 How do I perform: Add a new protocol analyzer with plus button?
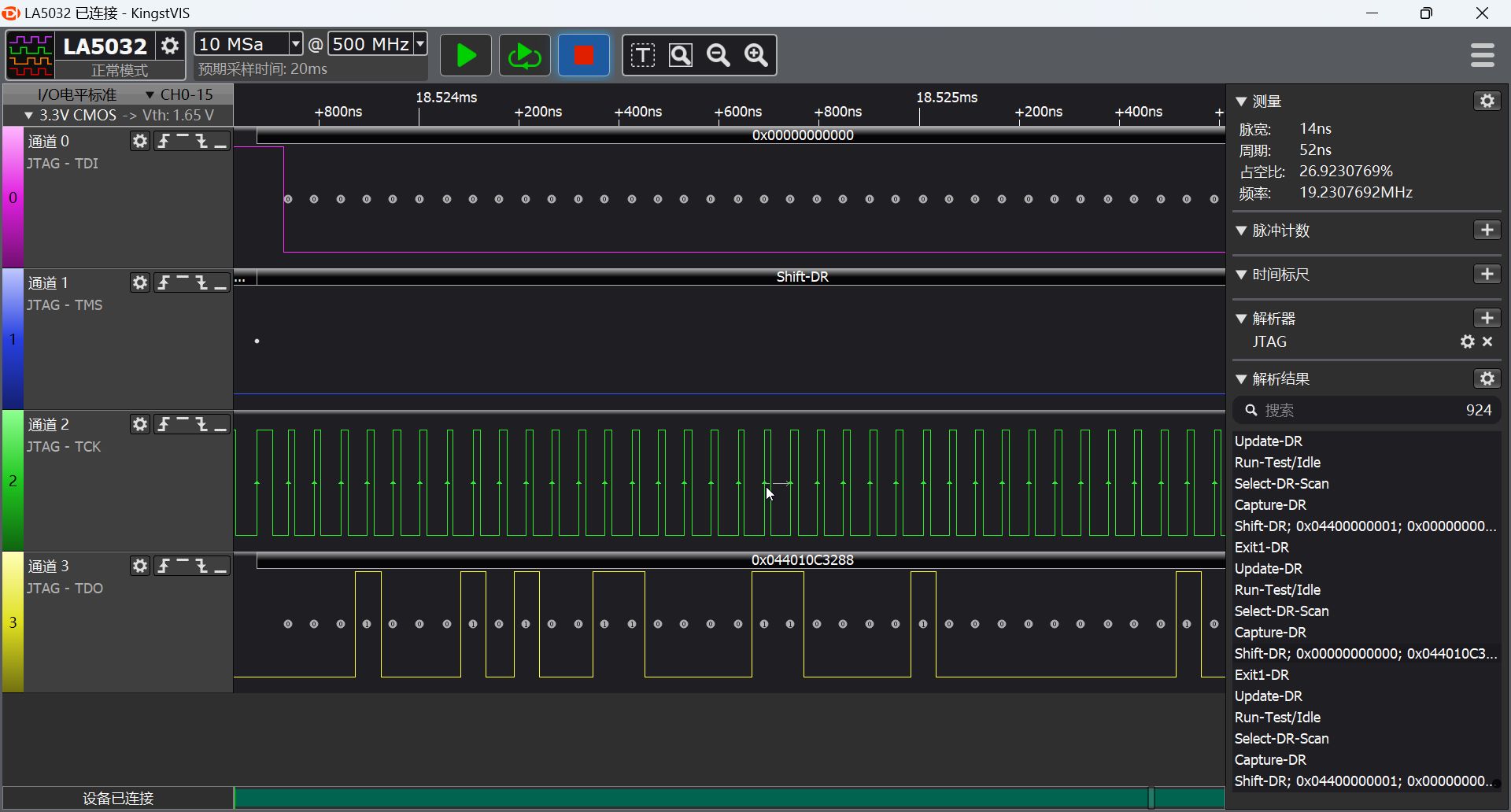coord(1487,318)
